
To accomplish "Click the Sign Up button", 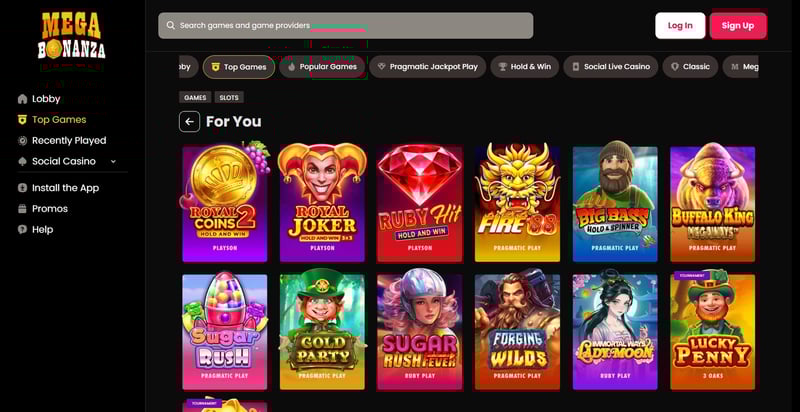I will (x=738, y=25).
